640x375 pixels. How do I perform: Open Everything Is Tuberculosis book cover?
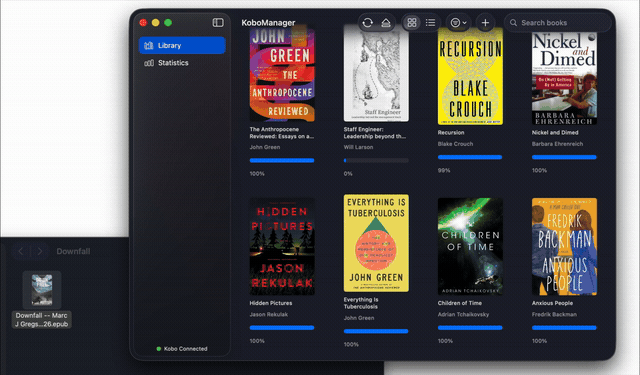coord(376,243)
